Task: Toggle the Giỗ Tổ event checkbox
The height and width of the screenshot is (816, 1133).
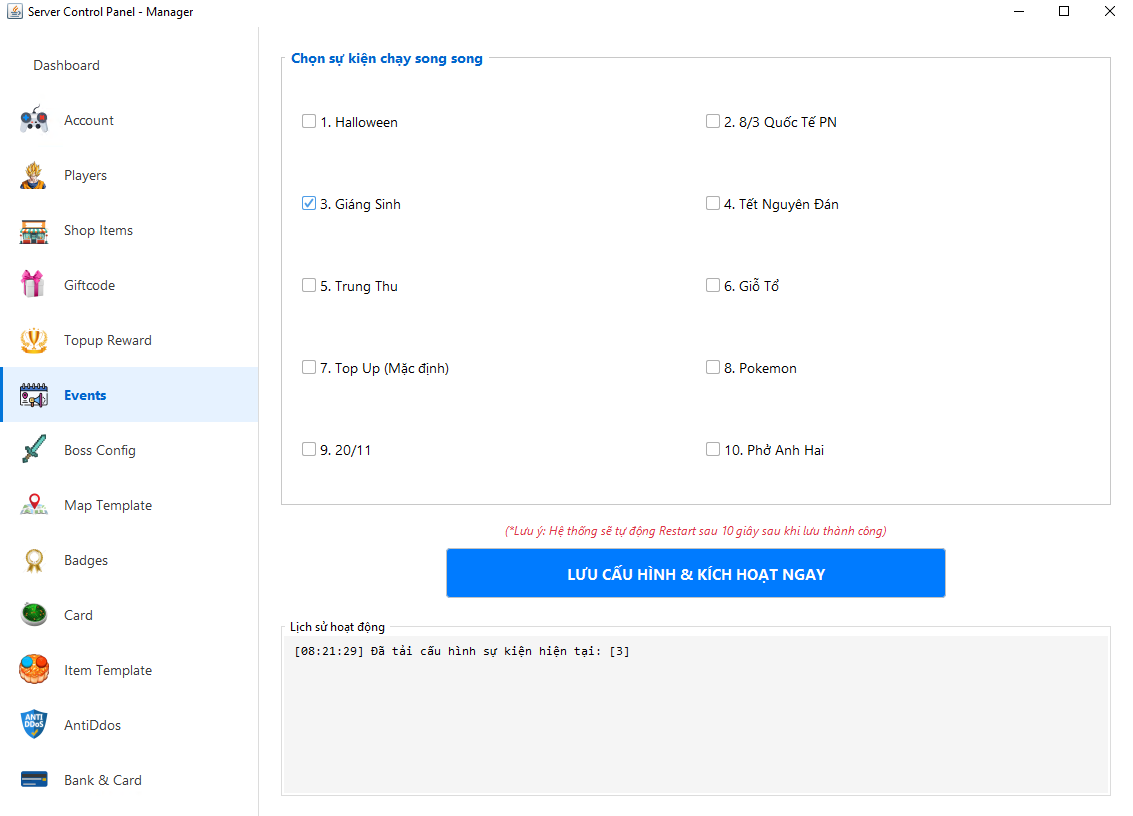Action: pos(712,285)
